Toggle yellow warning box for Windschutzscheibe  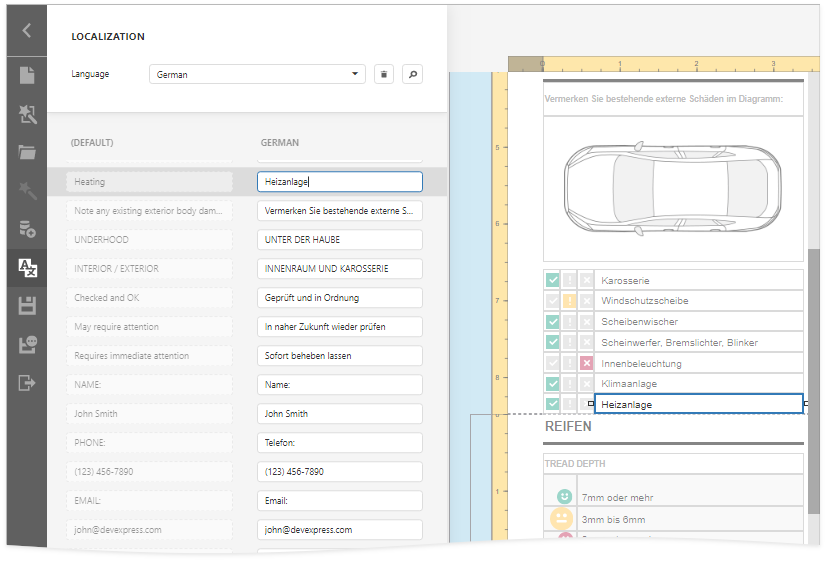click(570, 301)
